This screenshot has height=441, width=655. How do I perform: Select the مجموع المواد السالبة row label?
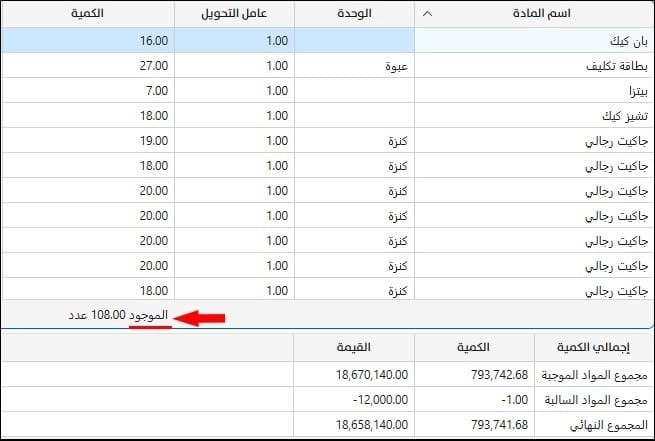(596, 400)
